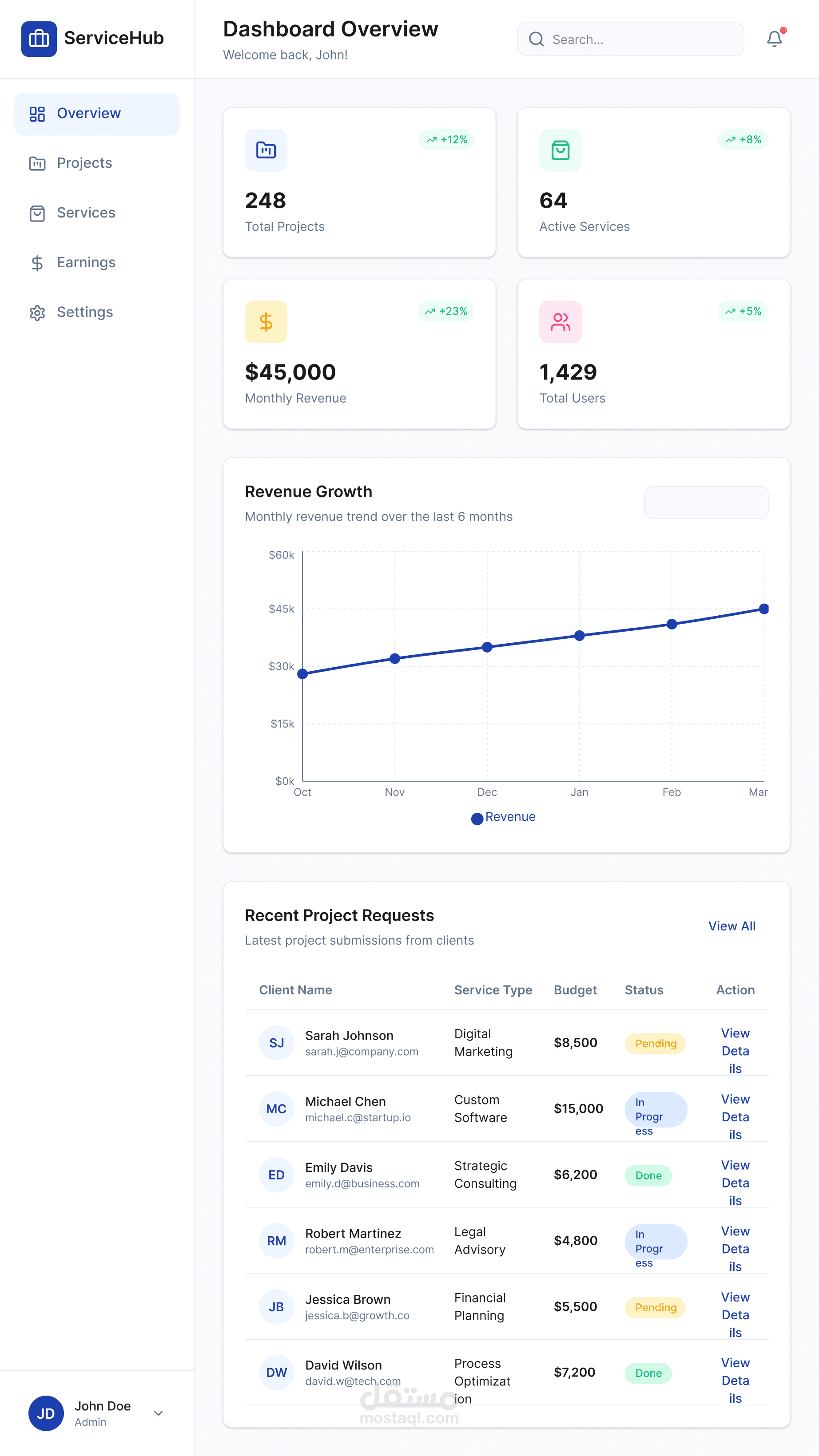Click the magnifier icon in search bar
The width and height of the screenshot is (819, 1456).
536,39
